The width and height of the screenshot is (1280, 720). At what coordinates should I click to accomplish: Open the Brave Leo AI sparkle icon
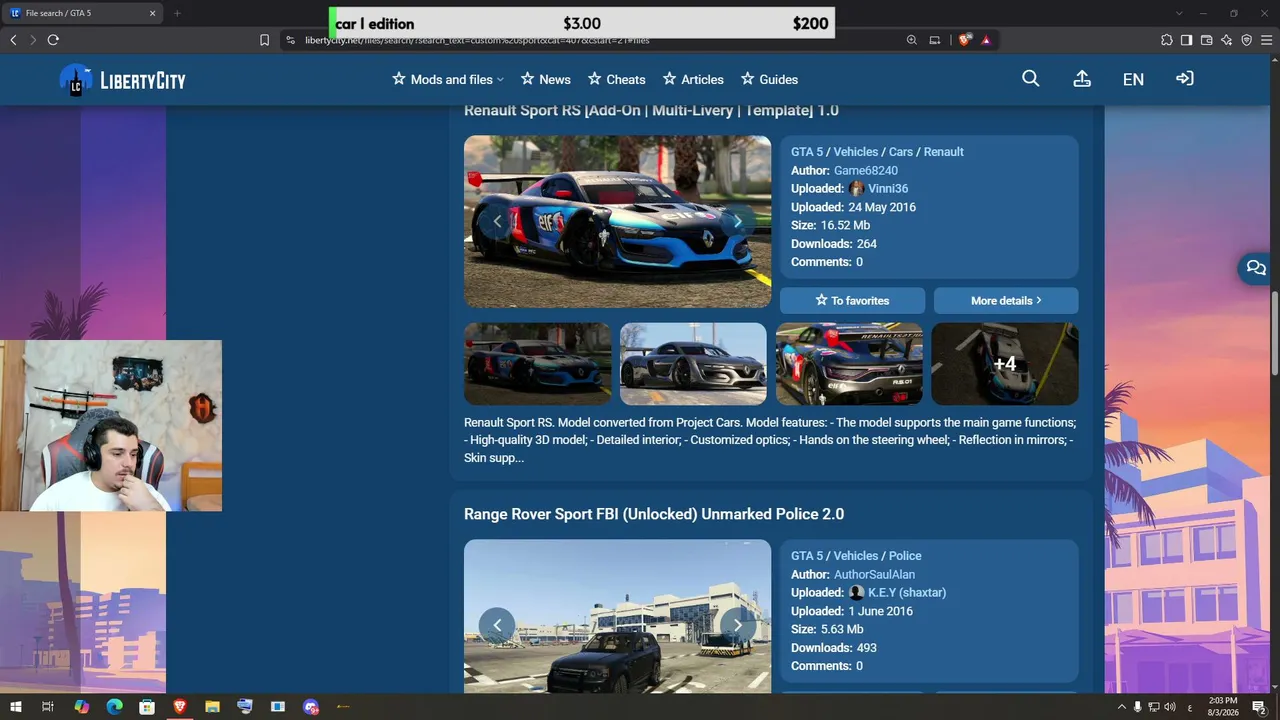click(1227, 40)
